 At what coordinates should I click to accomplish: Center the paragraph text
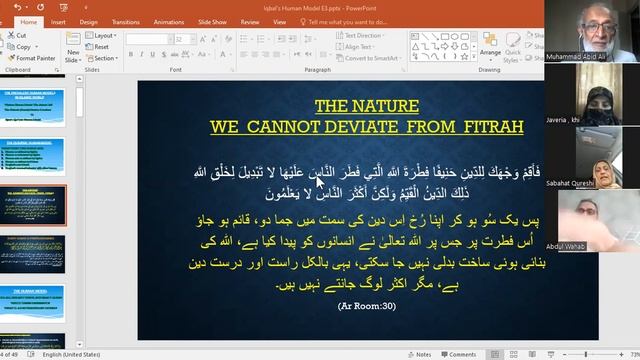point(255,54)
